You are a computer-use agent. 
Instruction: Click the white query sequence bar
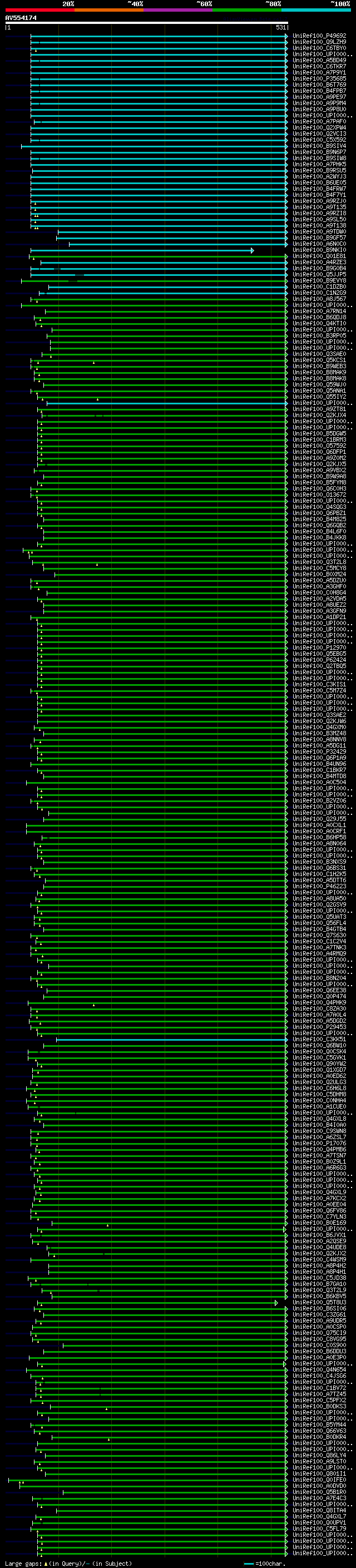click(x=147, y=23)
